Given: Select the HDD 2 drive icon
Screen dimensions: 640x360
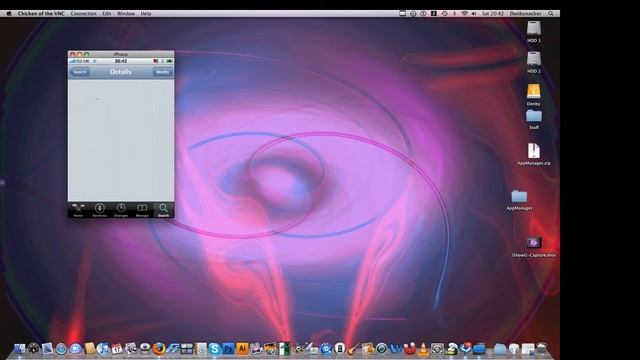Looking at the screenshot, I should click(533, 59).
